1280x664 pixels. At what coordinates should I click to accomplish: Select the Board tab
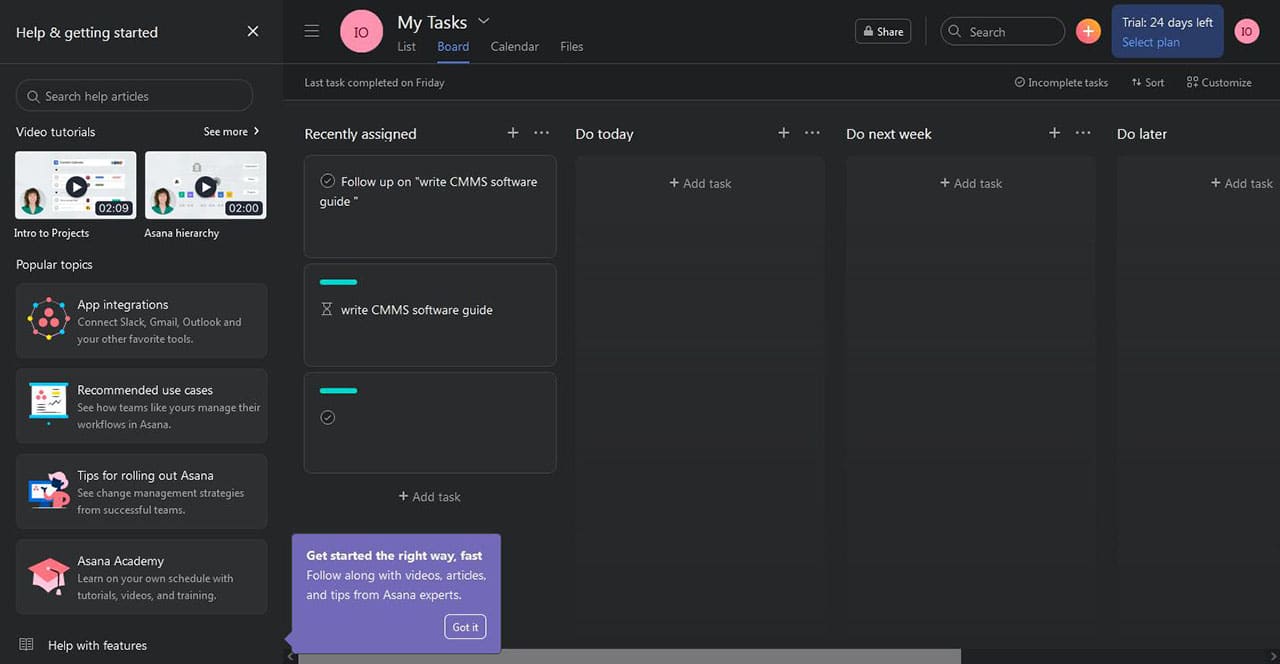[453, 46]
